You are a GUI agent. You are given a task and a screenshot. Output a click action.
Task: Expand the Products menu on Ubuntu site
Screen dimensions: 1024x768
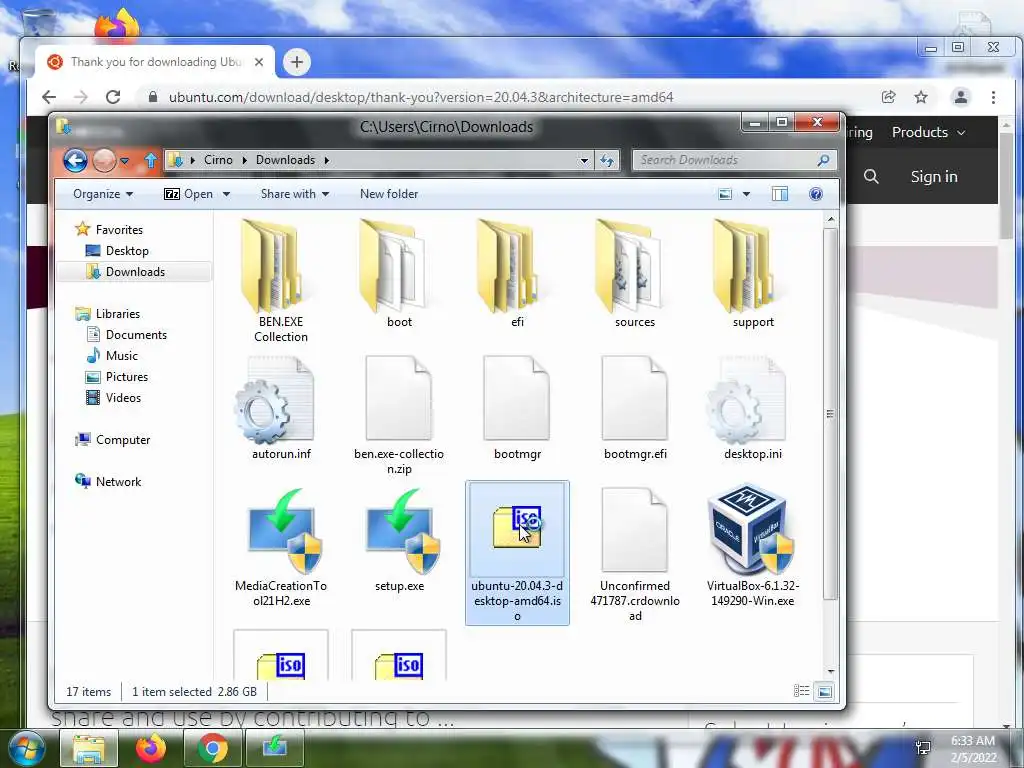point(928,132)
